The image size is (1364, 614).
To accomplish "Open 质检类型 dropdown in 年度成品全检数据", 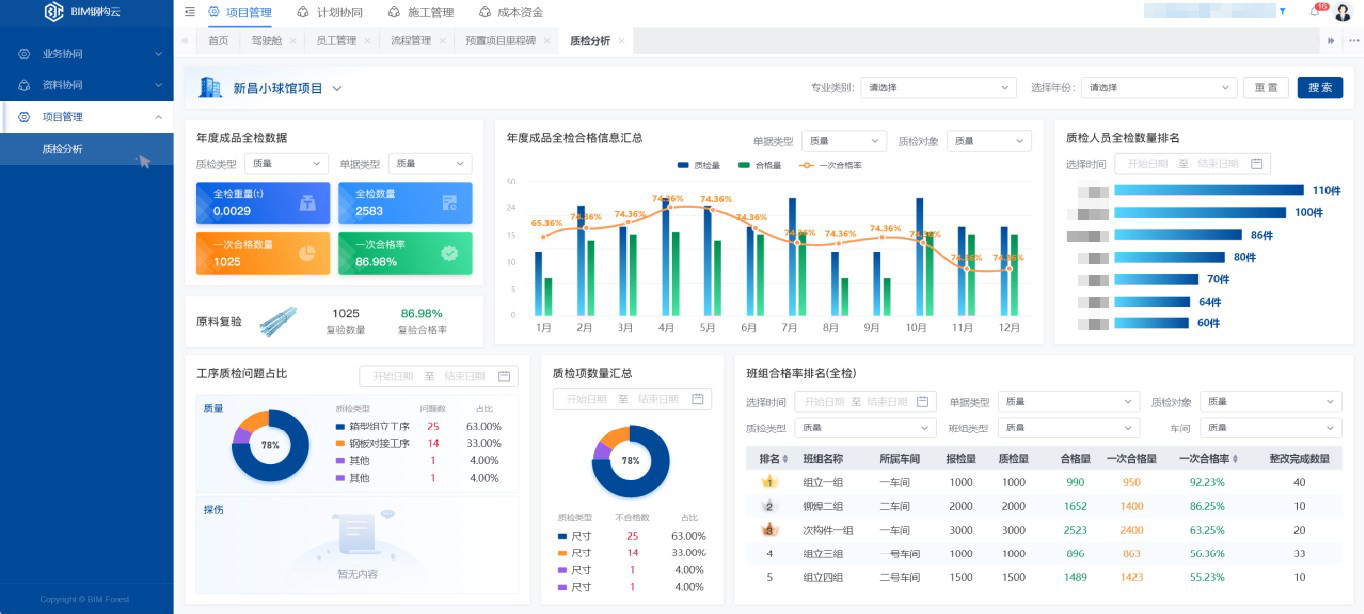I will tap(286, 163).
